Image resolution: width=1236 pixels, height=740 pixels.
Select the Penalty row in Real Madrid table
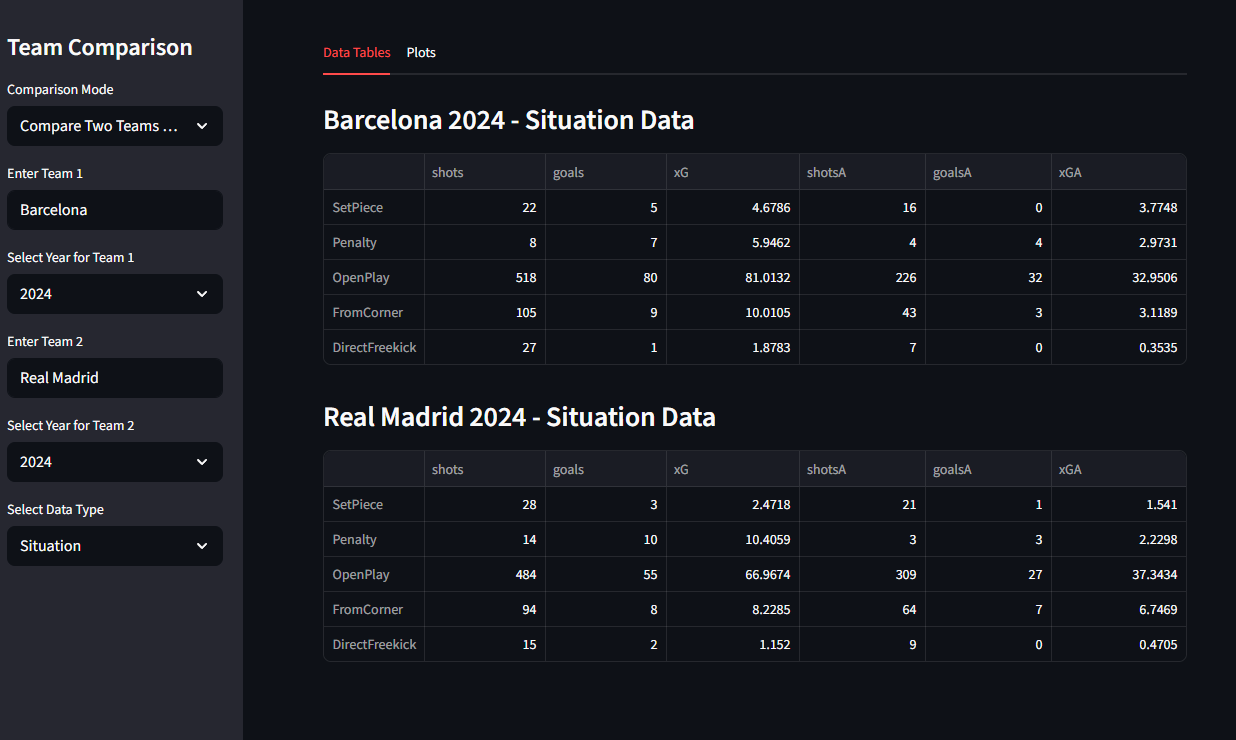tap(374, 540)
